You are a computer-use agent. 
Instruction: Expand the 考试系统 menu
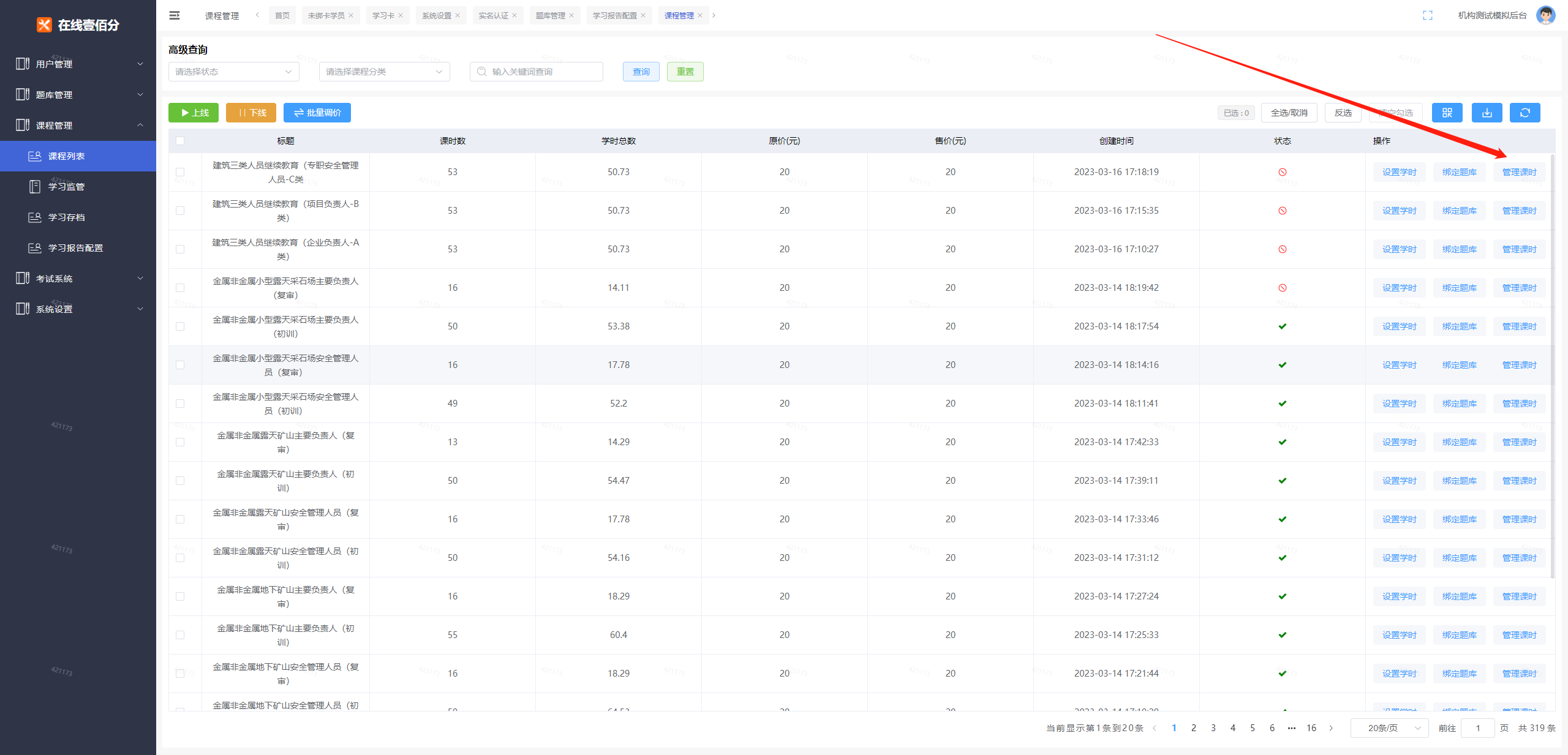pos(78,278)
